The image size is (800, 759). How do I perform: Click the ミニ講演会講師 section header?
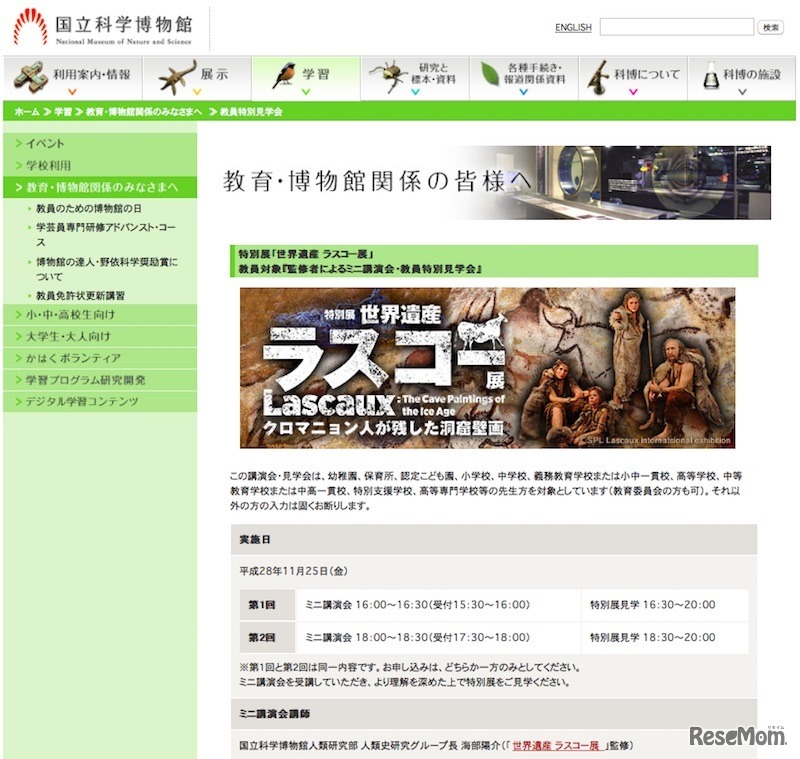[494, 714]
